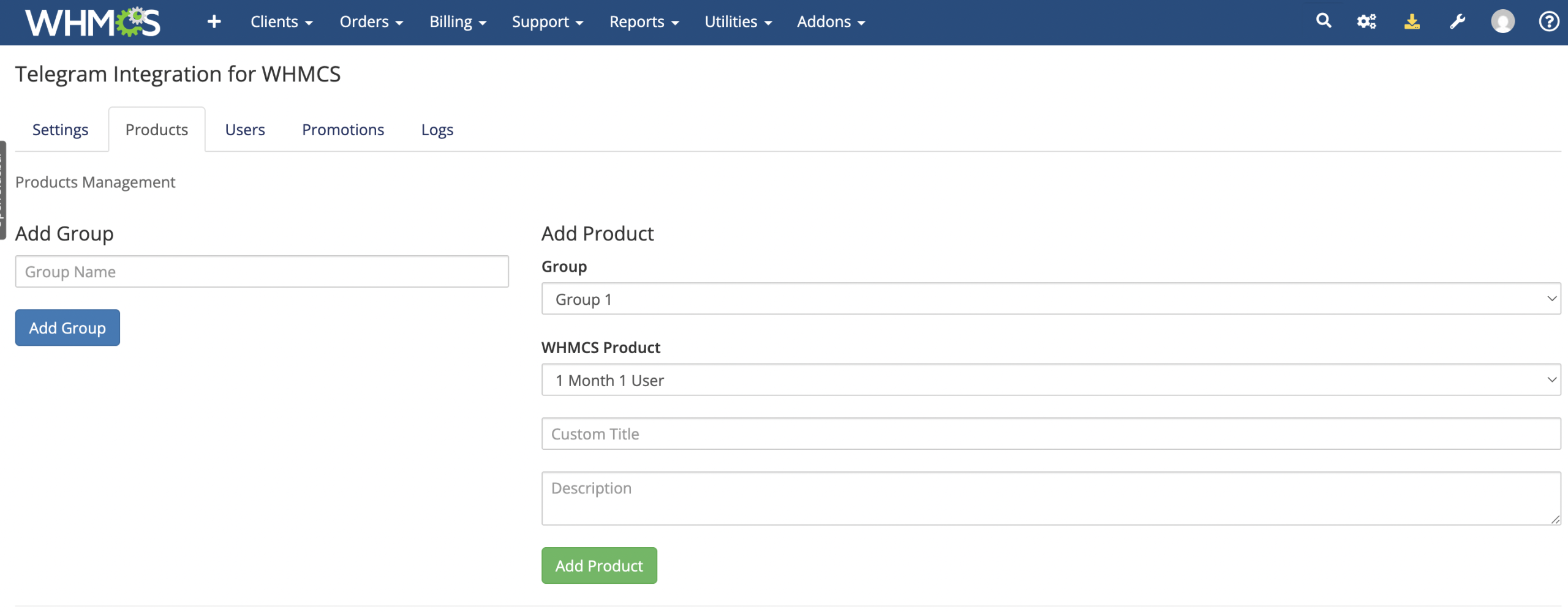Open the user account avatar menu

(x=1503, y=21)
